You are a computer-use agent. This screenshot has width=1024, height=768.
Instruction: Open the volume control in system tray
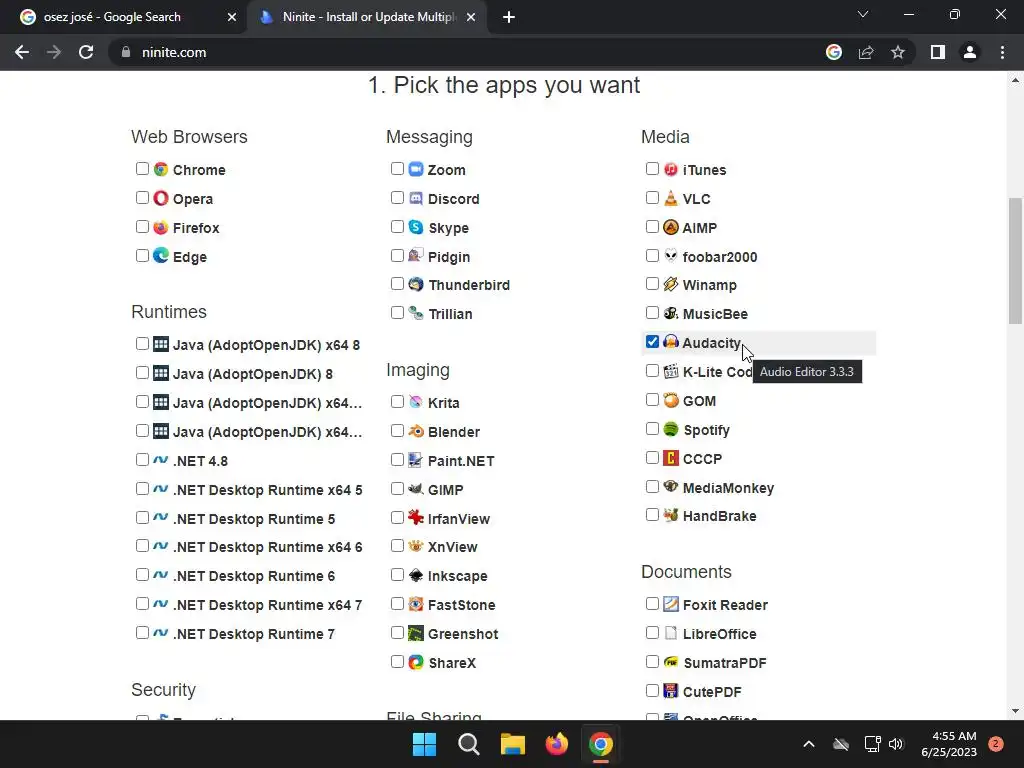coord(896,744)
